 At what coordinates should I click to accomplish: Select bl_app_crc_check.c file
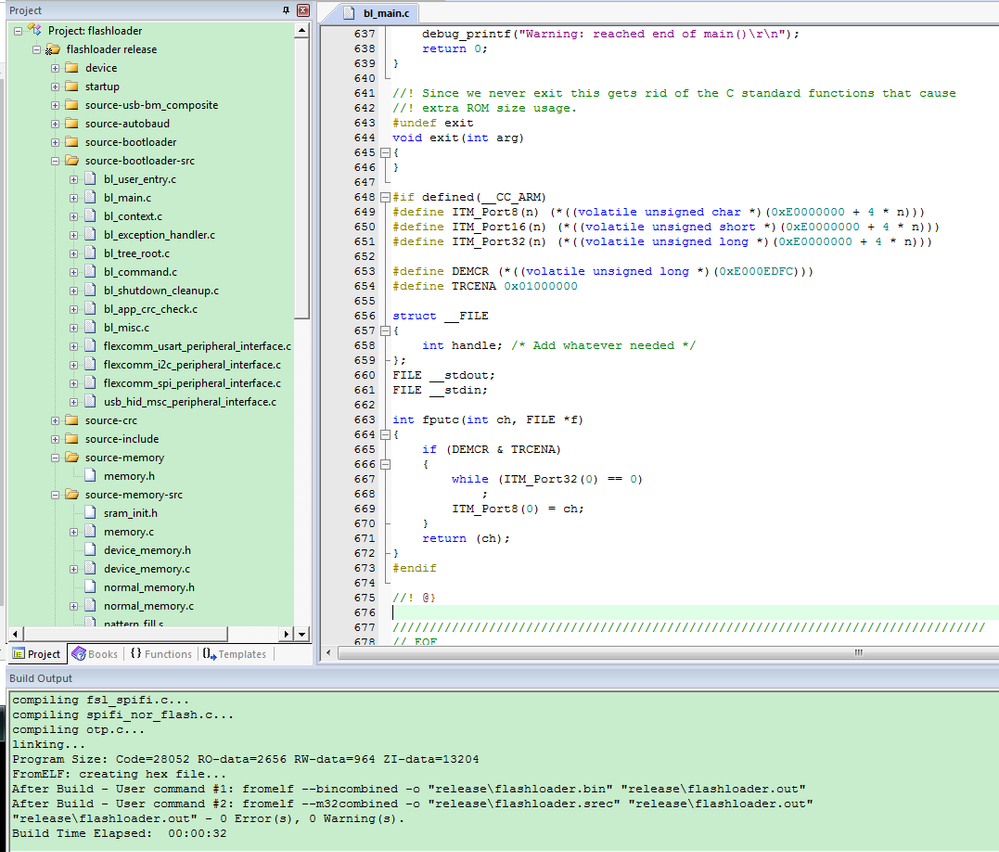pyautogui.click(x=150, y=309)
